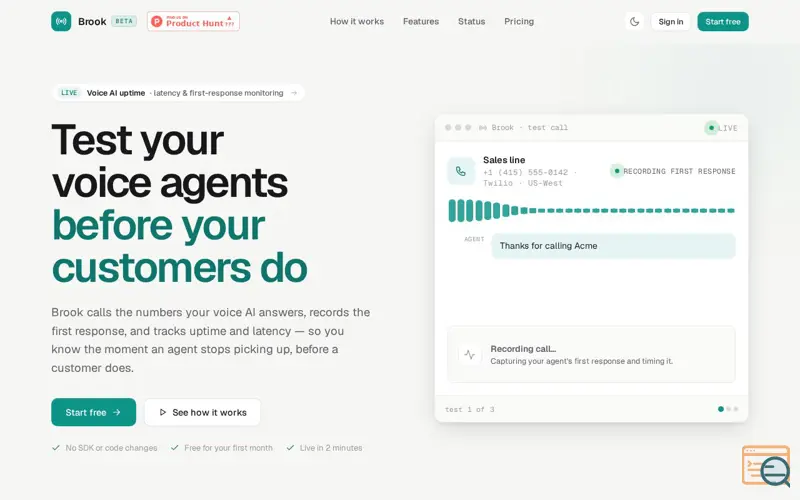The width and height of the screenshot is (800, 500).
Task: Click See how it works button
Action: coord(203,412)
